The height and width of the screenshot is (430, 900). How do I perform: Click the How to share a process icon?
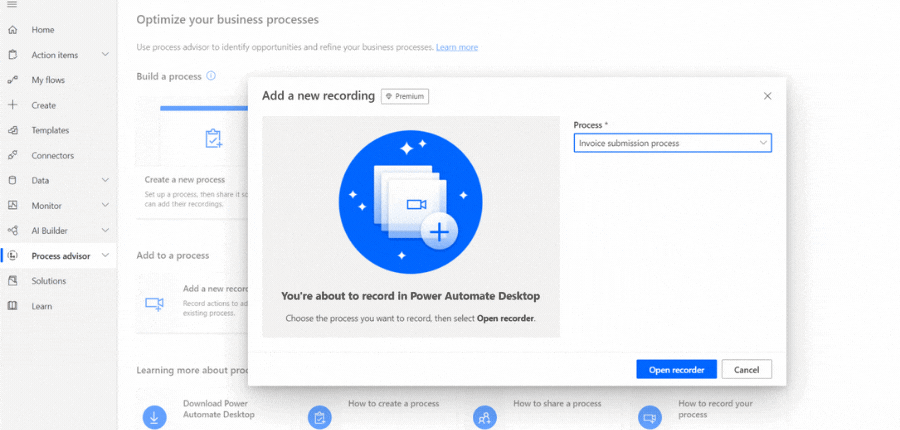coord(485,417)
